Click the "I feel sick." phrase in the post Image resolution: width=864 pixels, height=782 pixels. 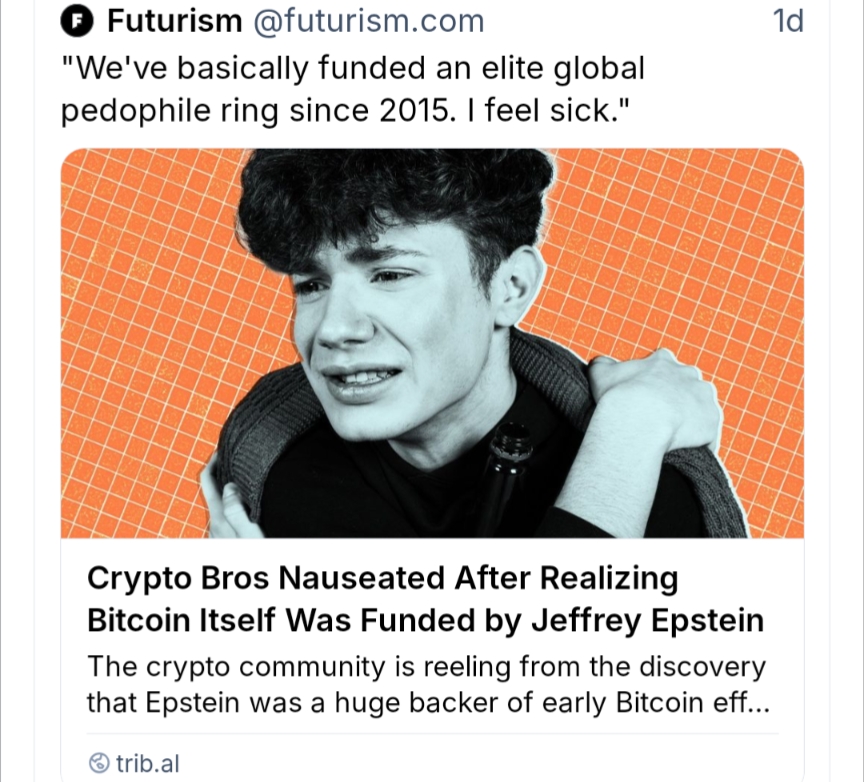pos(553,109)
